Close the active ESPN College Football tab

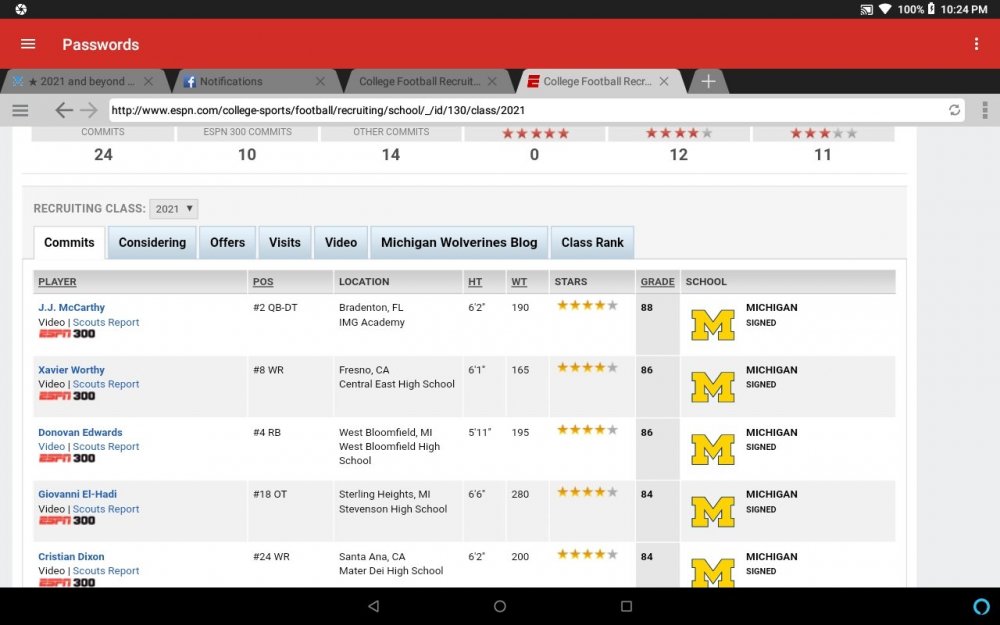coord(664,81)
